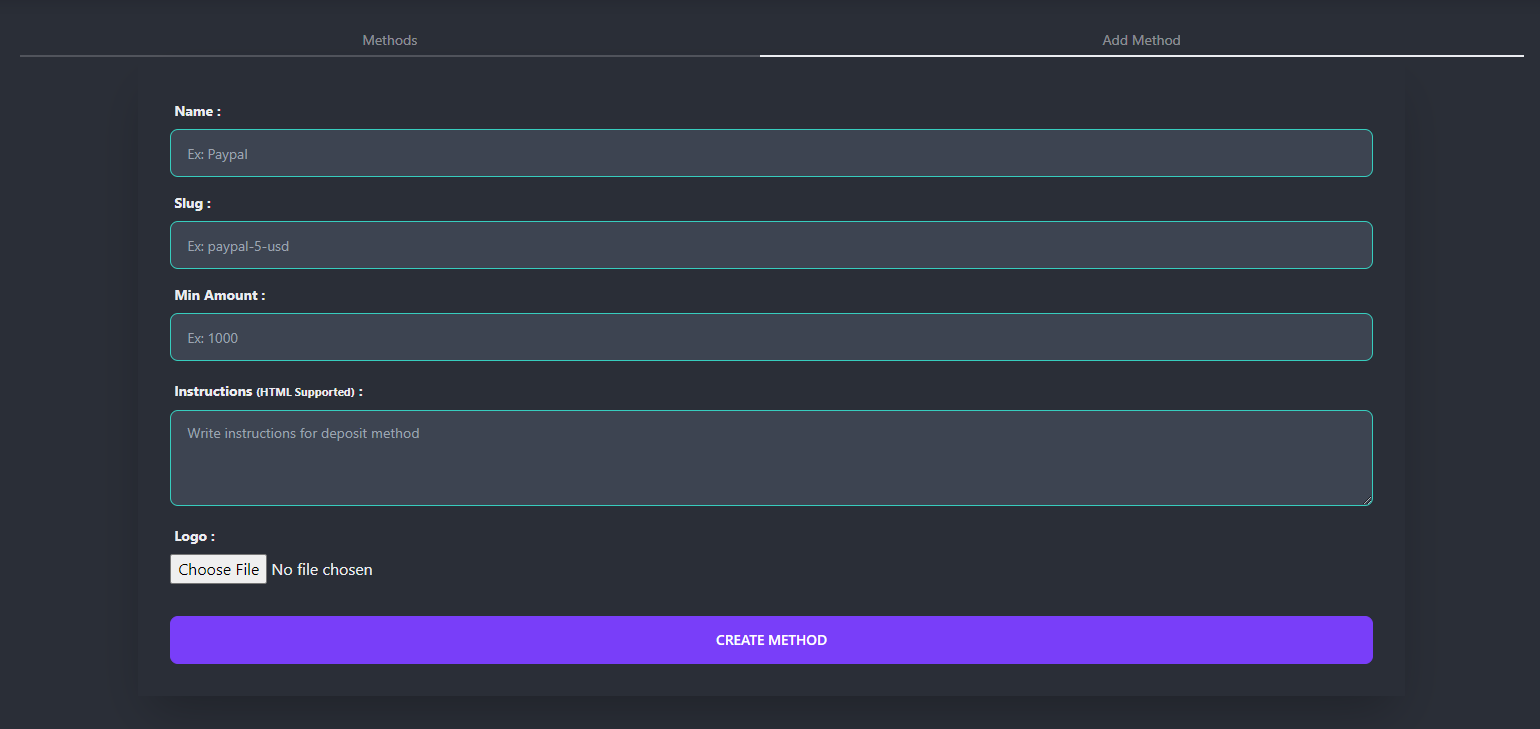Screen dimensions: 1540x729
Task: Click inside the Instructions textarea
Action: point(770,458)
